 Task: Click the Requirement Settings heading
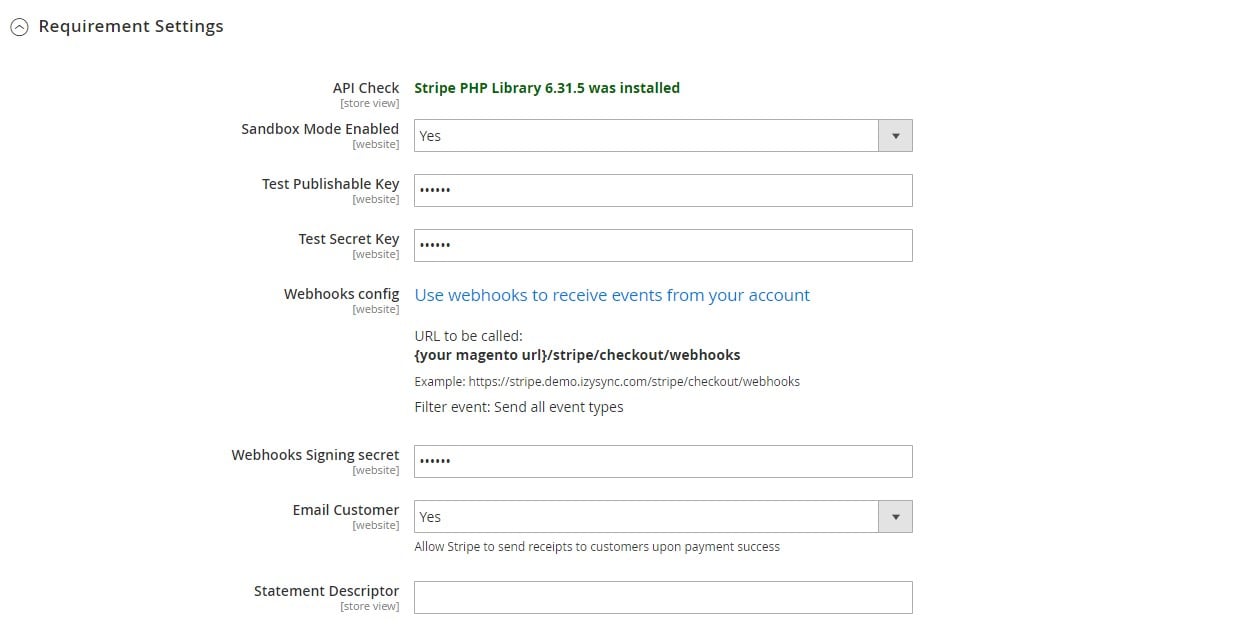[x=131, y=27]
